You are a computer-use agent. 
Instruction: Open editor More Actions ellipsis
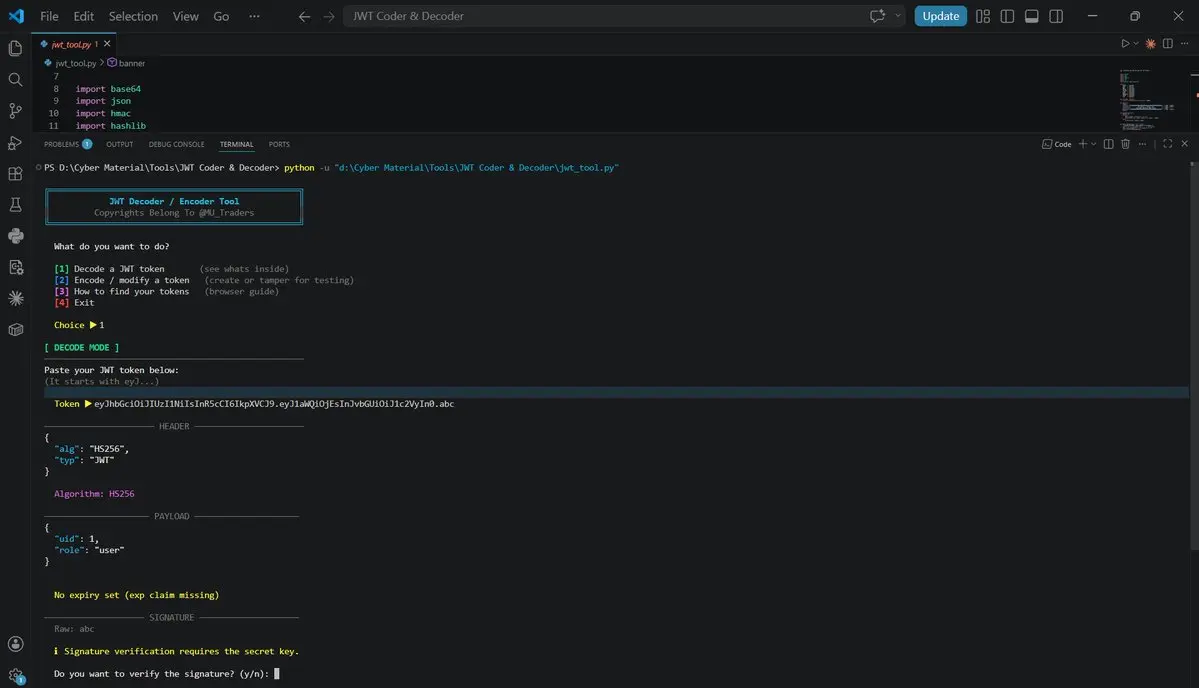click(1184, 44)
